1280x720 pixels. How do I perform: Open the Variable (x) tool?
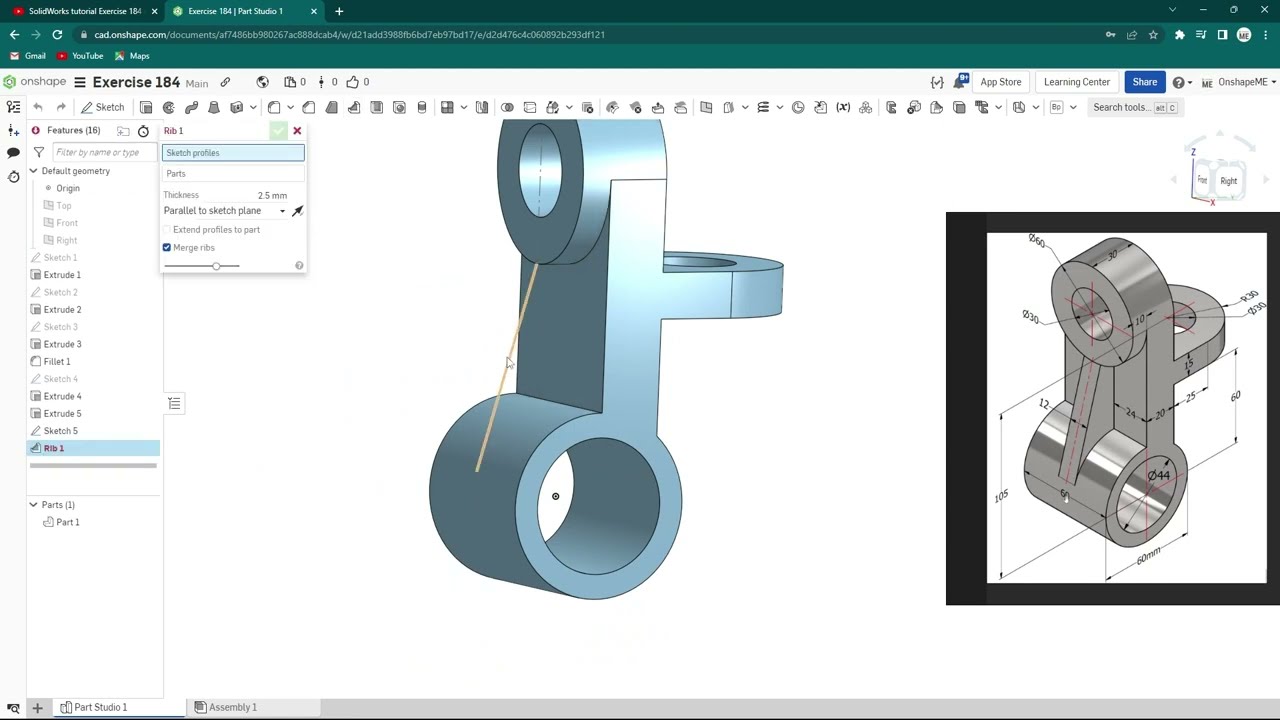point(843,107)
